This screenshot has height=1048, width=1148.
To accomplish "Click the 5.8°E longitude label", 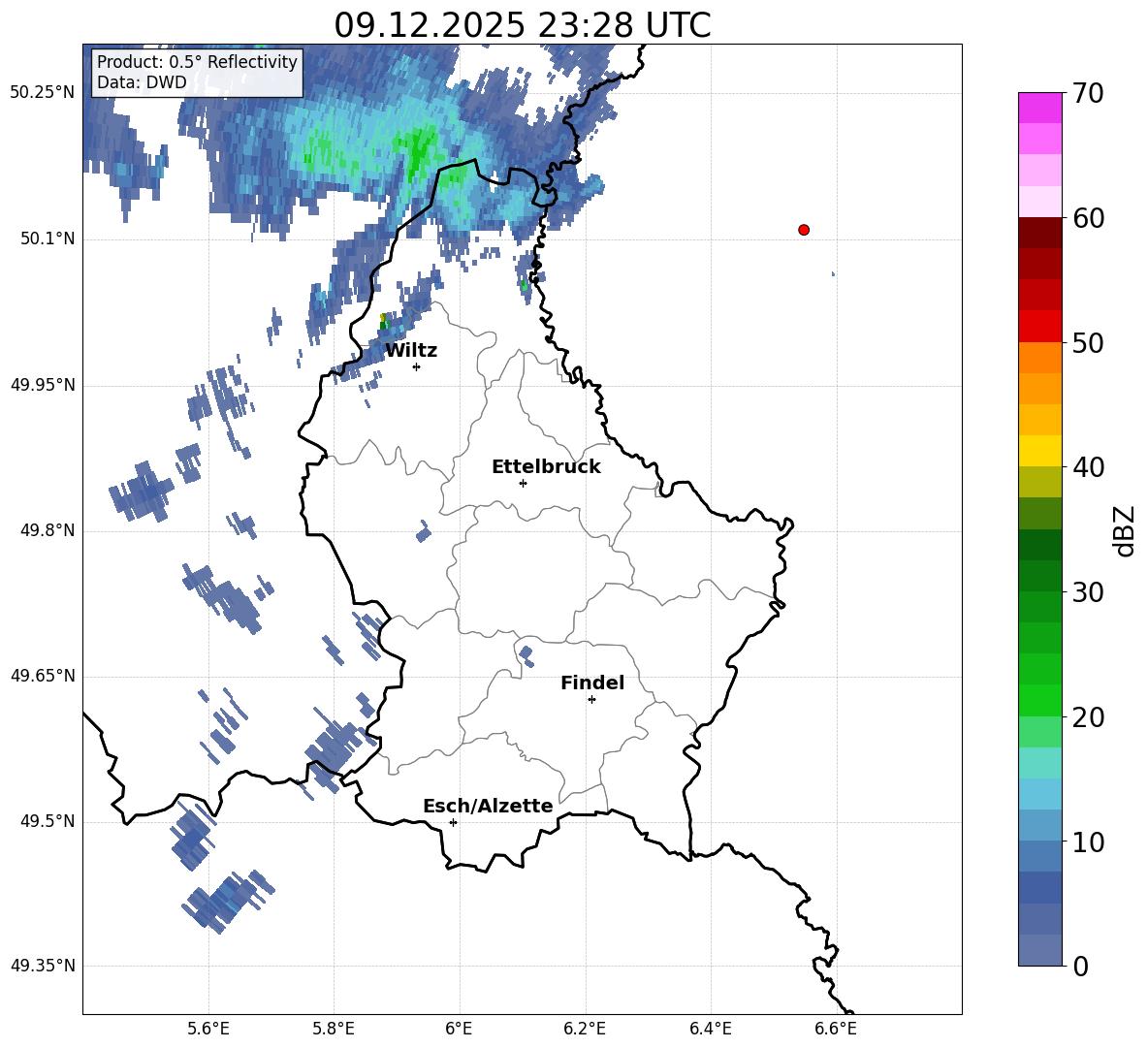I will 334,1029.
